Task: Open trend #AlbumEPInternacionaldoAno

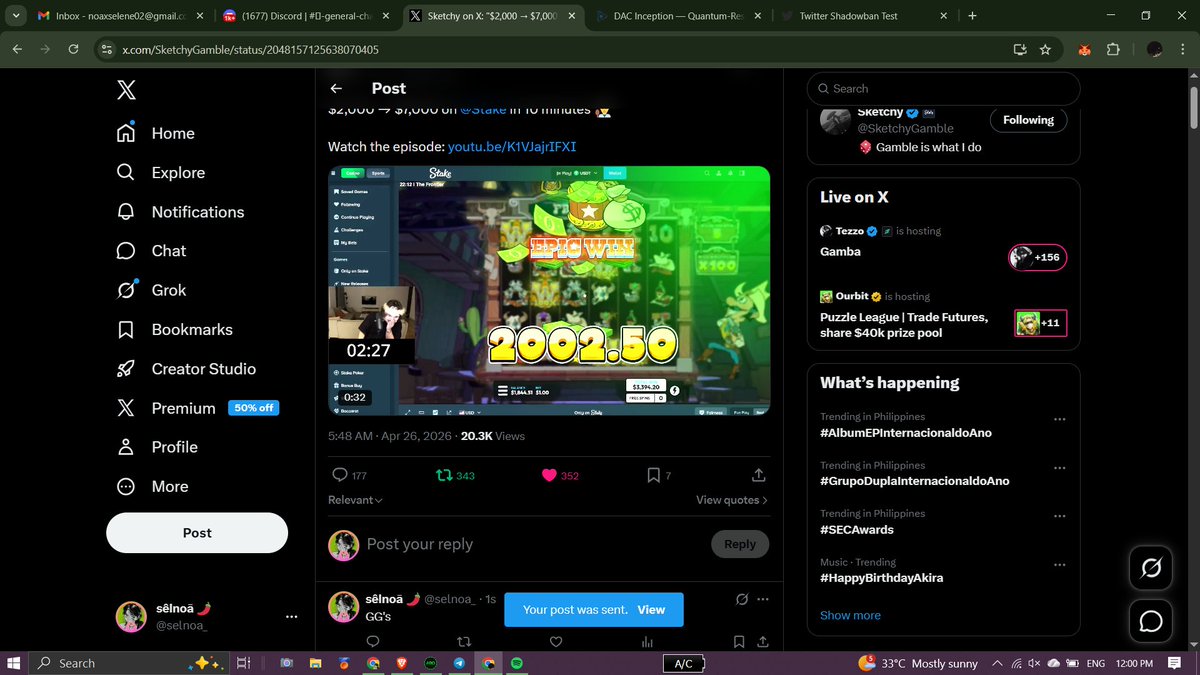Action: [x=906, y=433]
